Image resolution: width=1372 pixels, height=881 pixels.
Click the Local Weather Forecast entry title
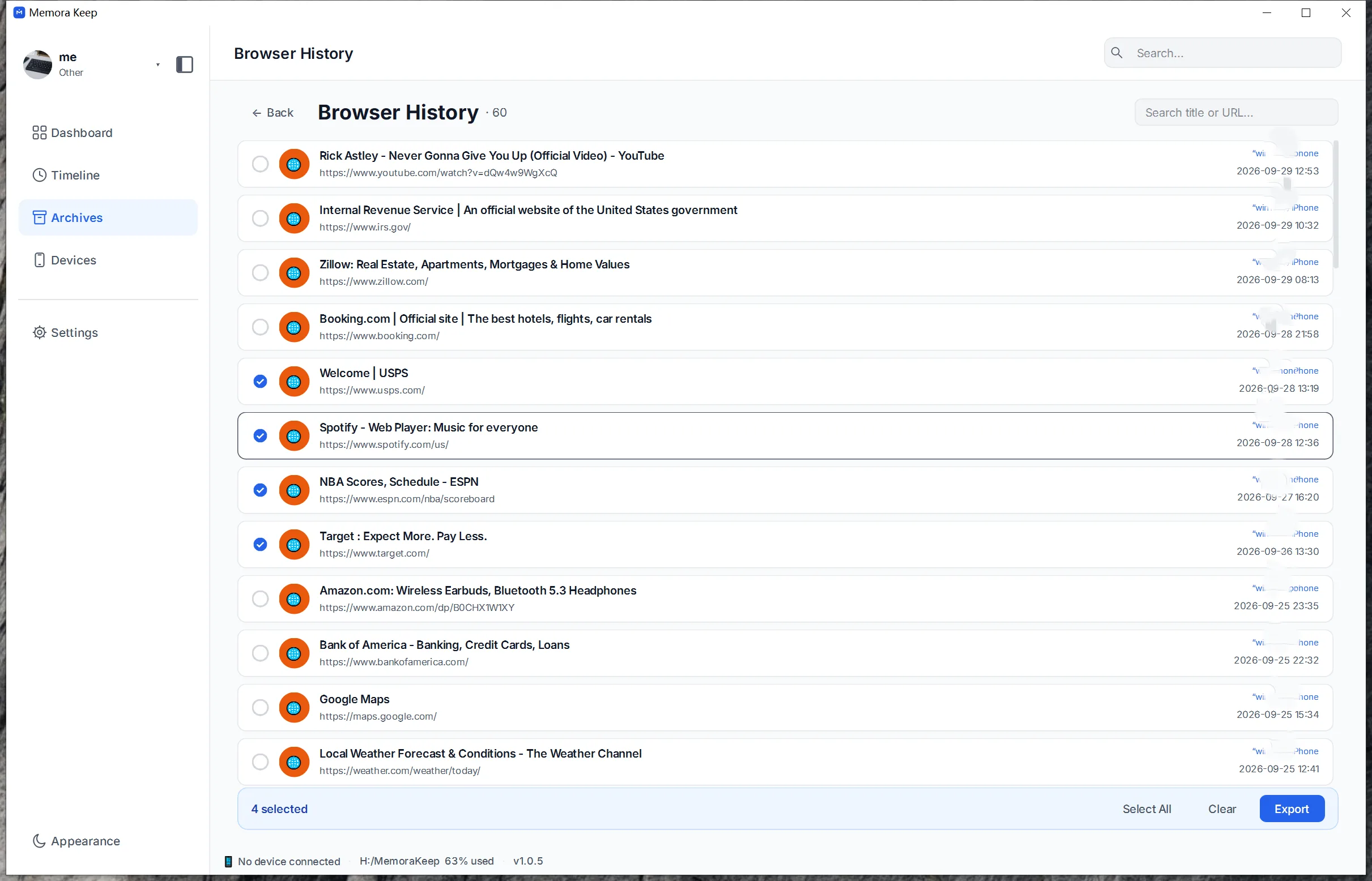480,754
